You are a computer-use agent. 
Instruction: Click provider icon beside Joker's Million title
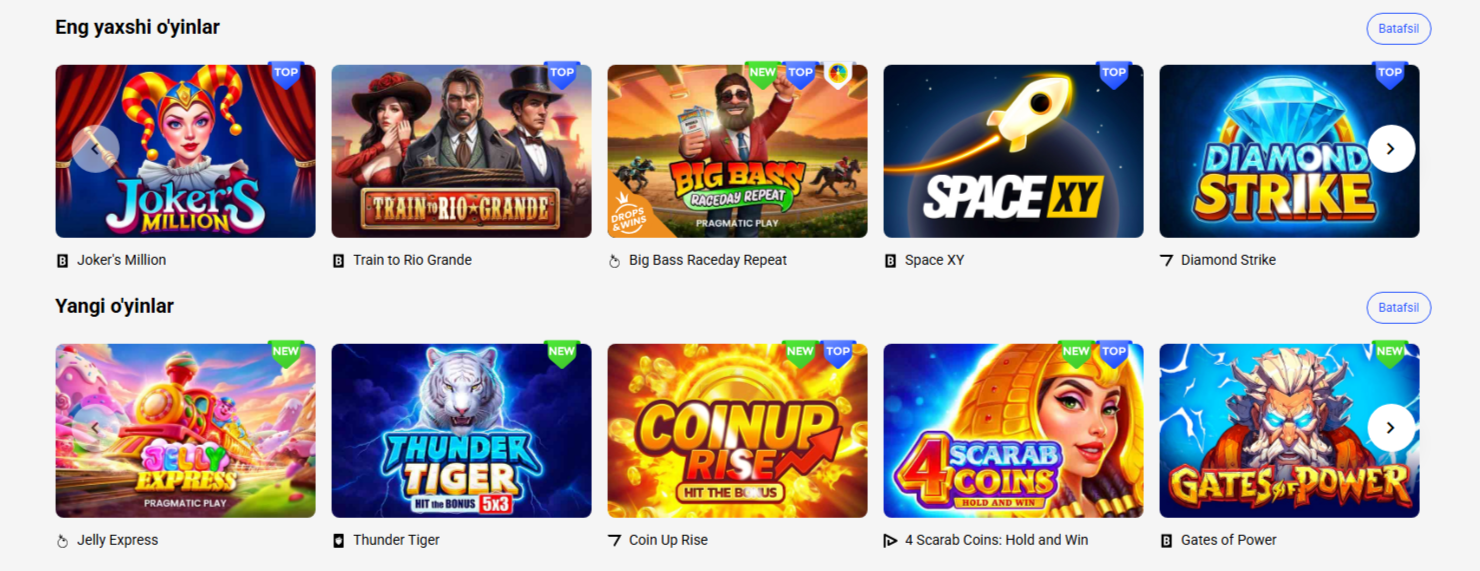click(63, 261)
